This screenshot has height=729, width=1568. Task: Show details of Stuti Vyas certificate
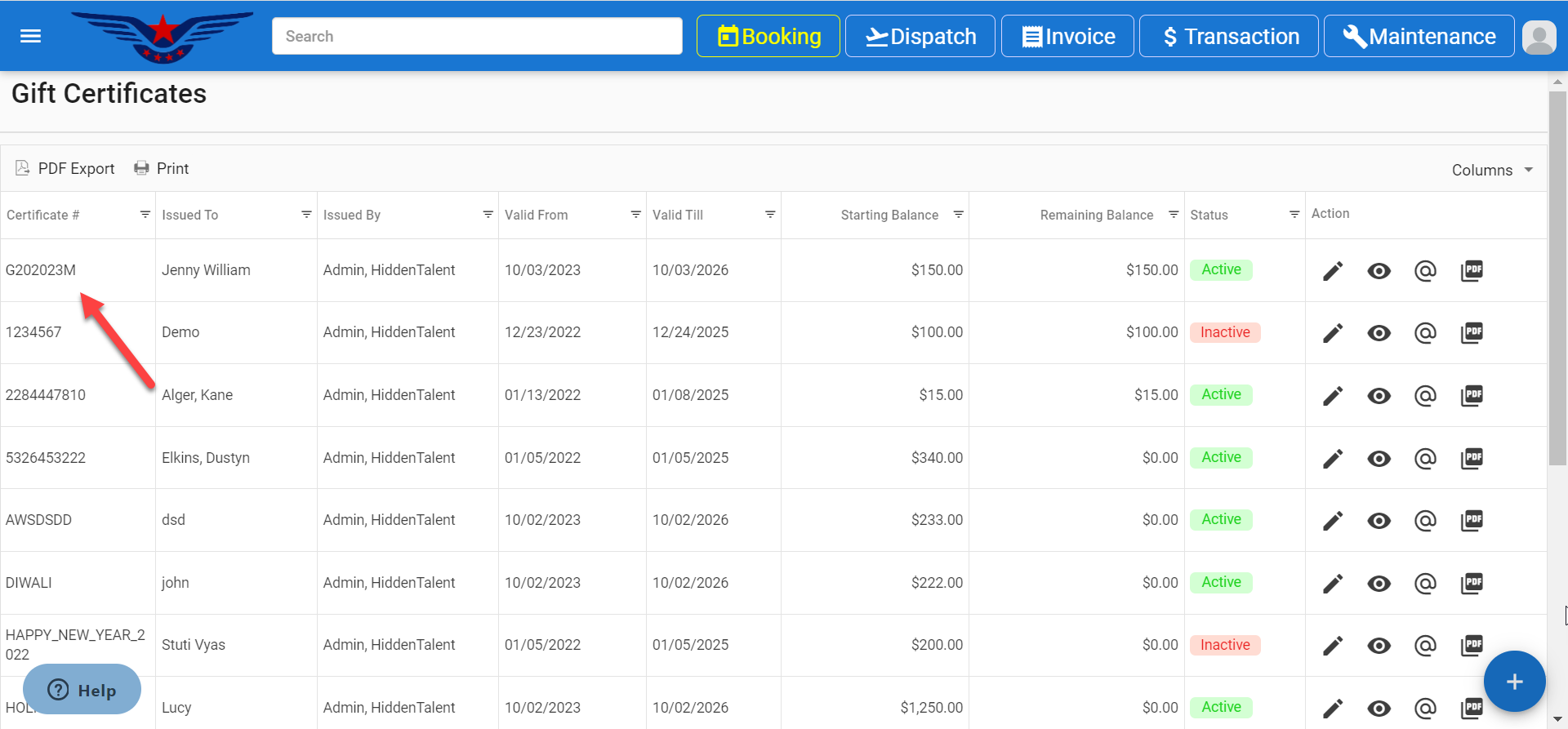click(1379, 646)
